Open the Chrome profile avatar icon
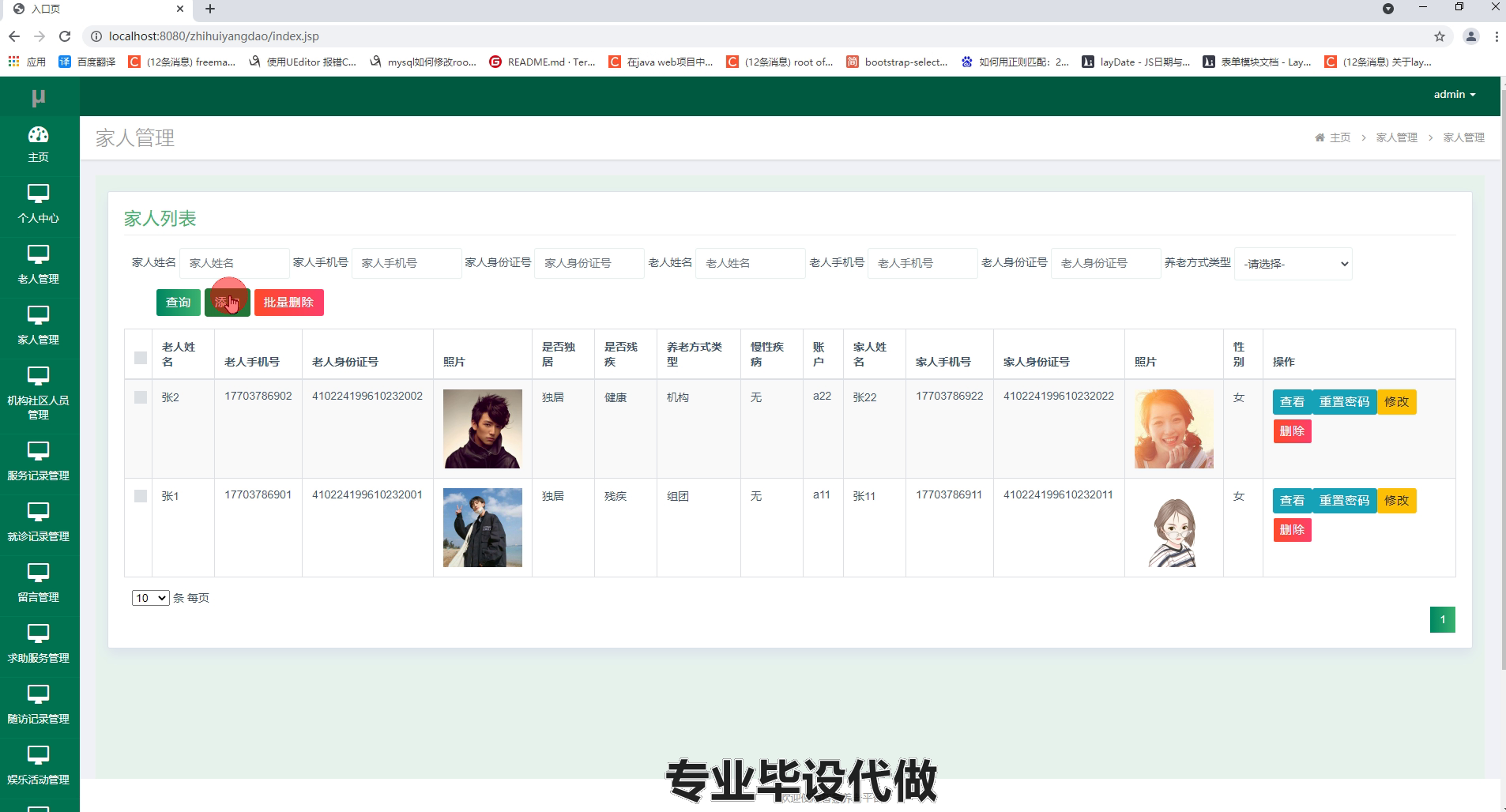Viewport: 1506px width, 812px height. [x=1470, y=36]
